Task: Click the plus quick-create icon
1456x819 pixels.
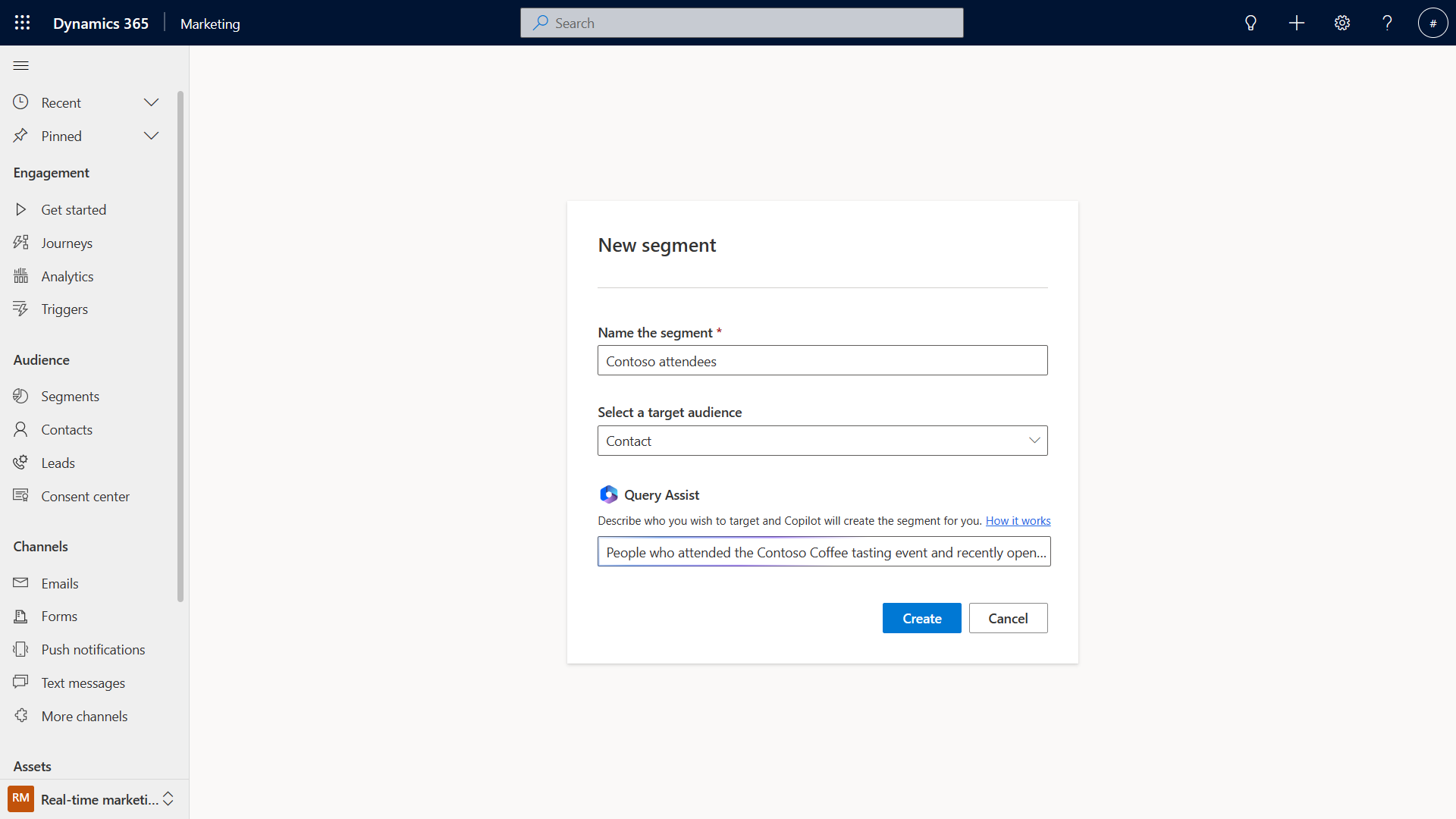Action: pyautogui.click(x=1297, y=23)
